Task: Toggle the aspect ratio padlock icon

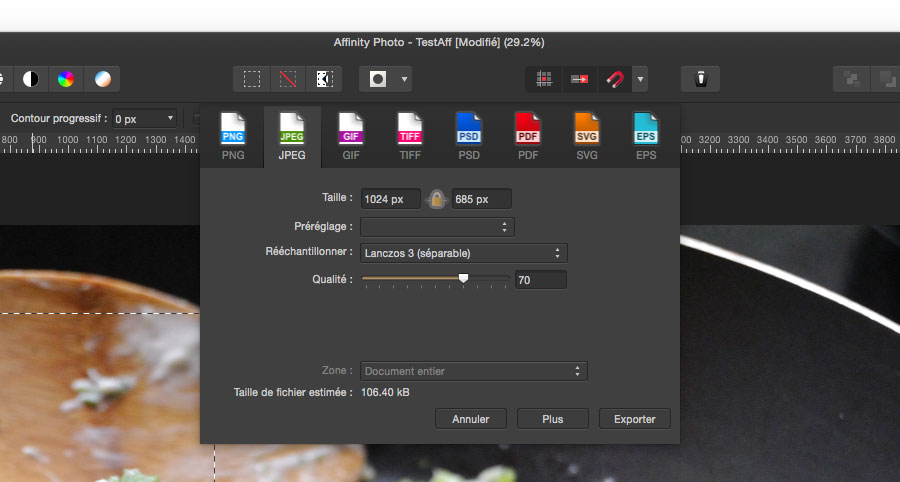Action: 437,199
